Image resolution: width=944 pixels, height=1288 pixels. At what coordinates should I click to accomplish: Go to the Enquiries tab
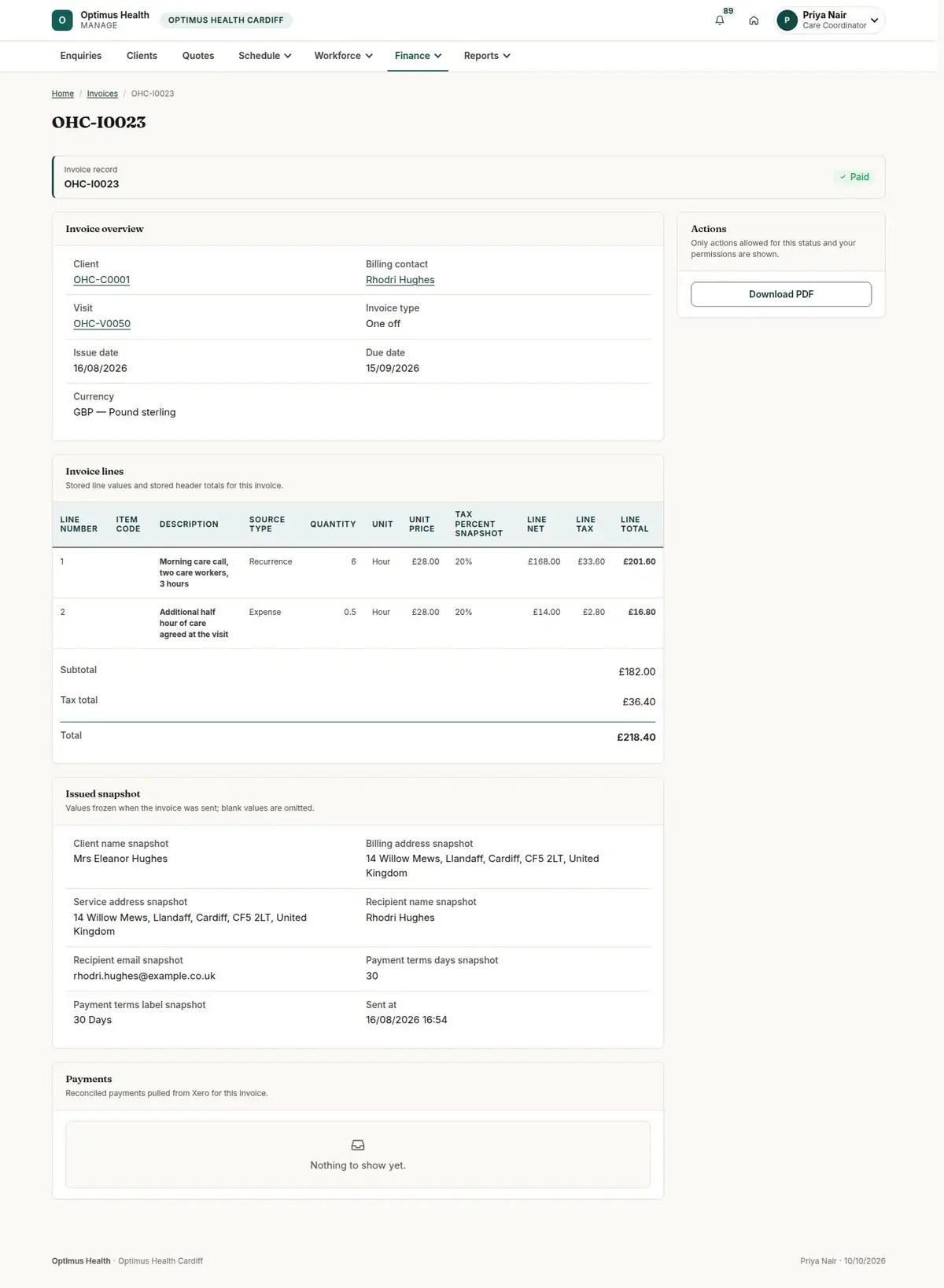pyautogui.click(x=81, y=56)
